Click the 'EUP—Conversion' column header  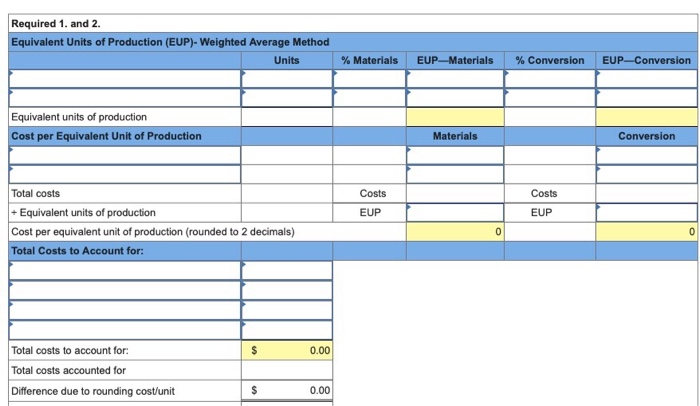click(646, 60)
